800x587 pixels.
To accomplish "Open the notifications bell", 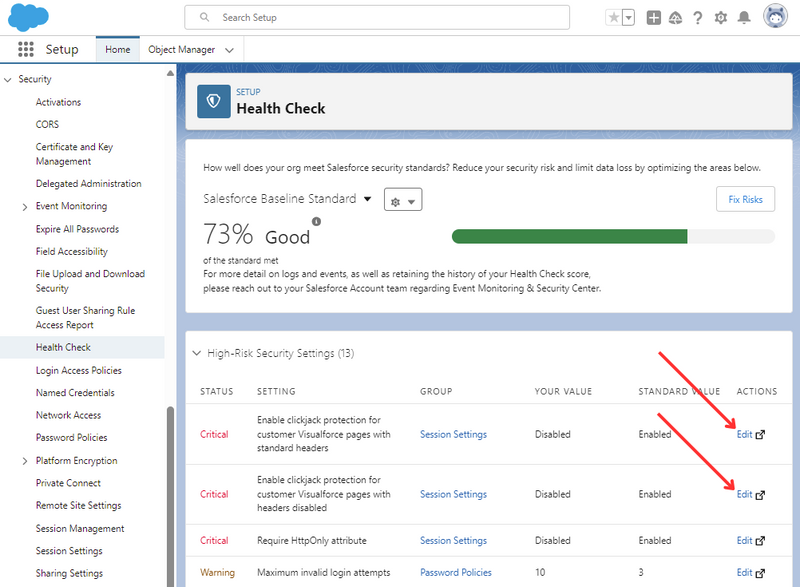I will click(x=744, y=18).
